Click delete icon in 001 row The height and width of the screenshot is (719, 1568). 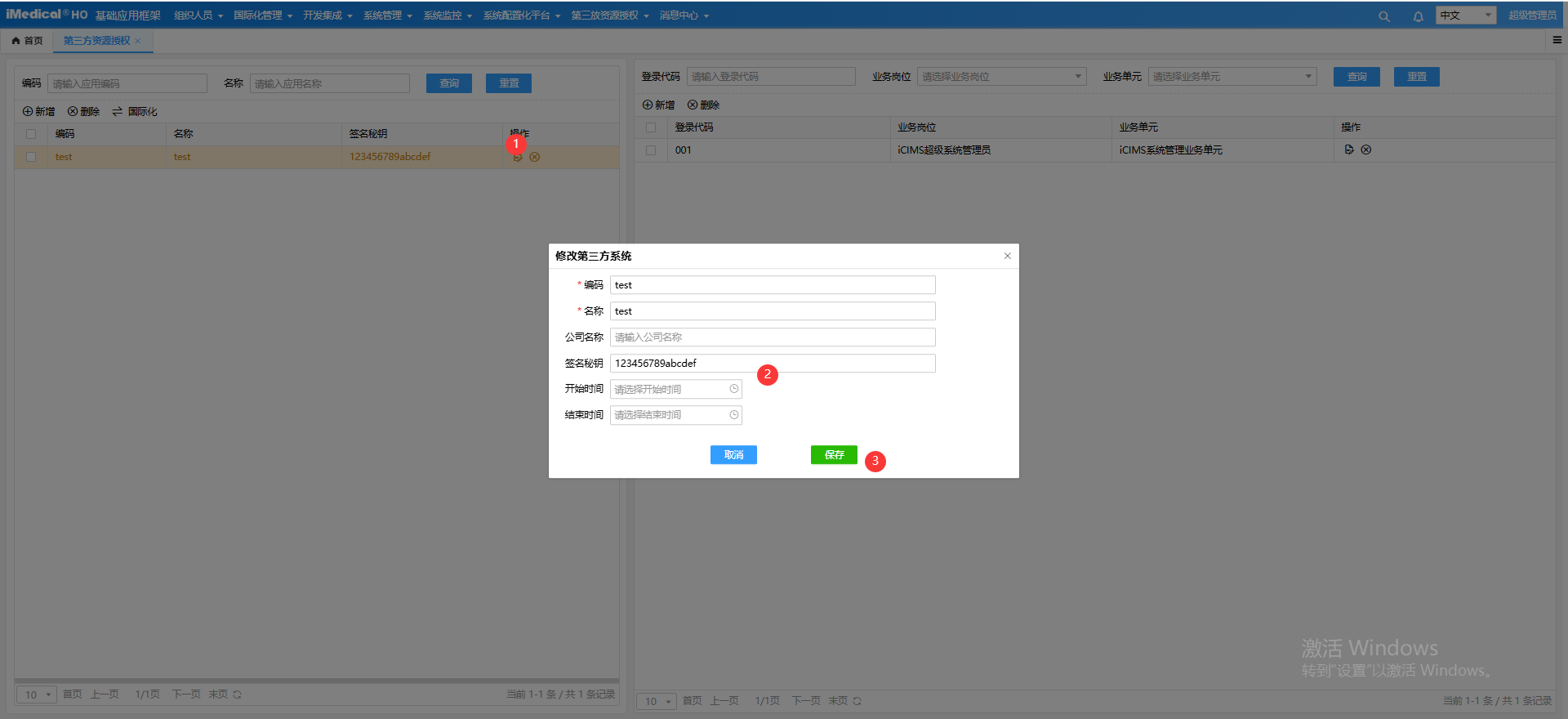(1366, 150)
